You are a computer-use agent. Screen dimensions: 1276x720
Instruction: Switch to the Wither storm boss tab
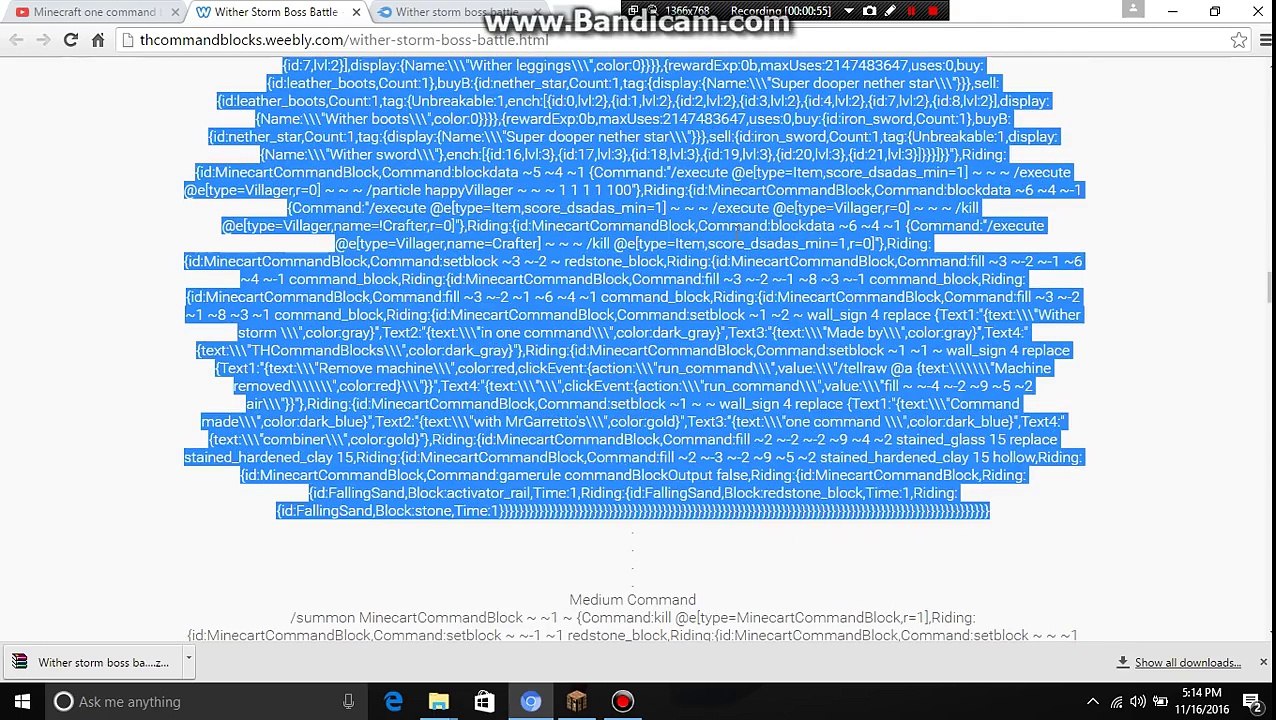coord(455,12)
